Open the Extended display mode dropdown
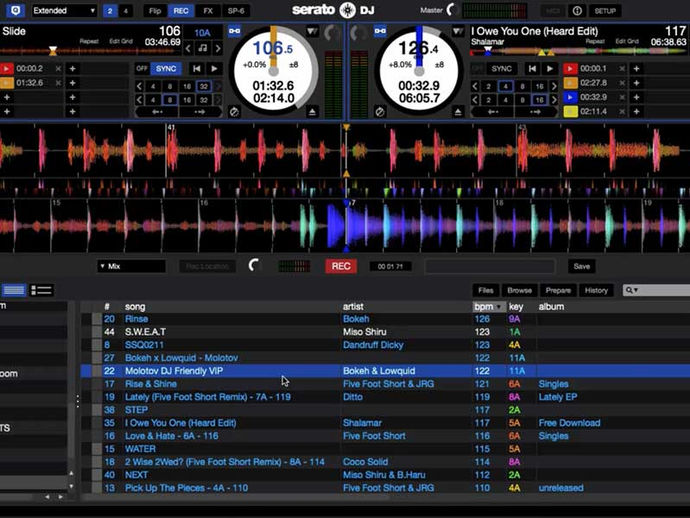 pyautogui.click(x=64, y=11)
